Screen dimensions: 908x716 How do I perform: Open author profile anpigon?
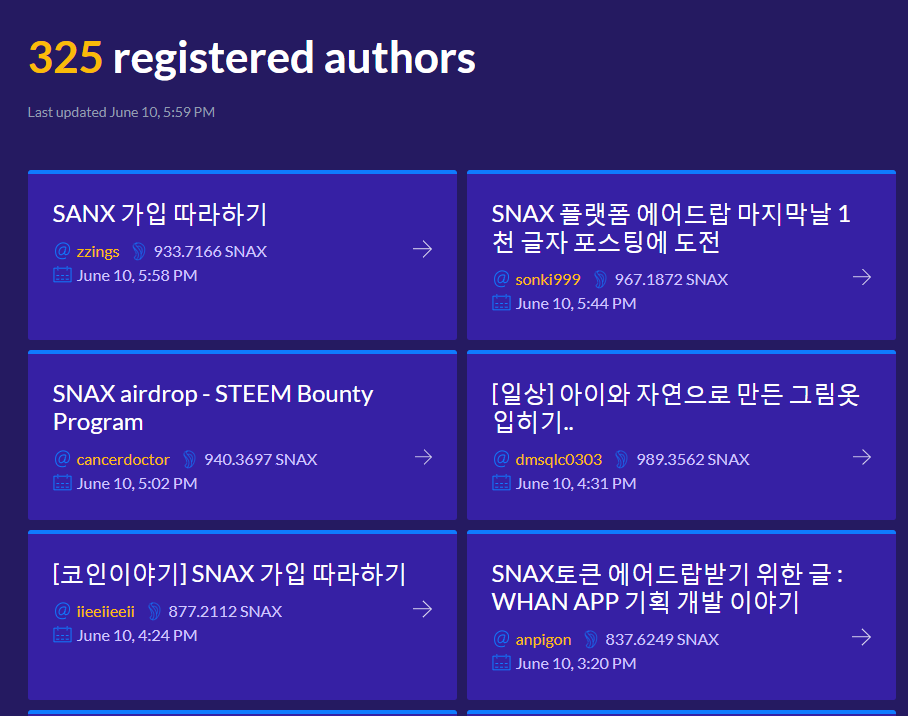[x=543, y=640]
